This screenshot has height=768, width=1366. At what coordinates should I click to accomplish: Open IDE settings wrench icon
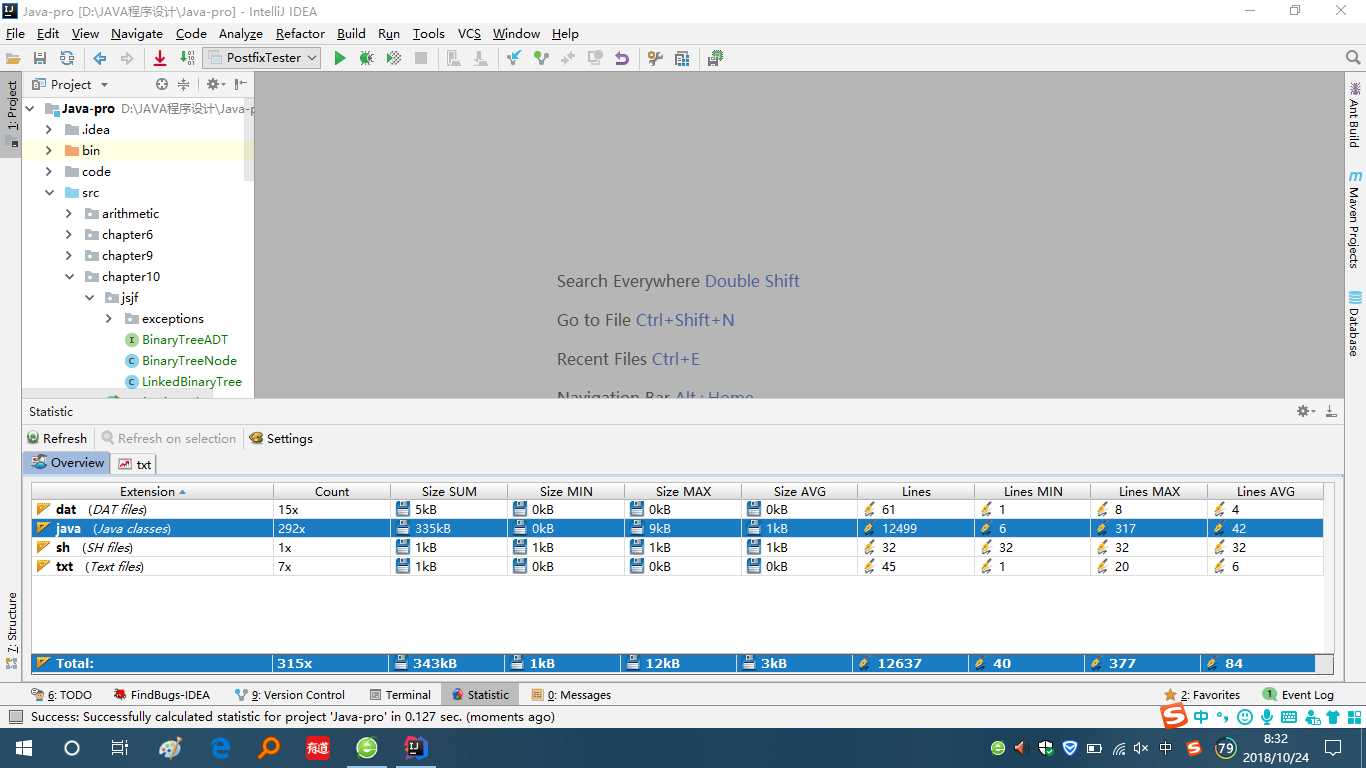tap(655, 58)
